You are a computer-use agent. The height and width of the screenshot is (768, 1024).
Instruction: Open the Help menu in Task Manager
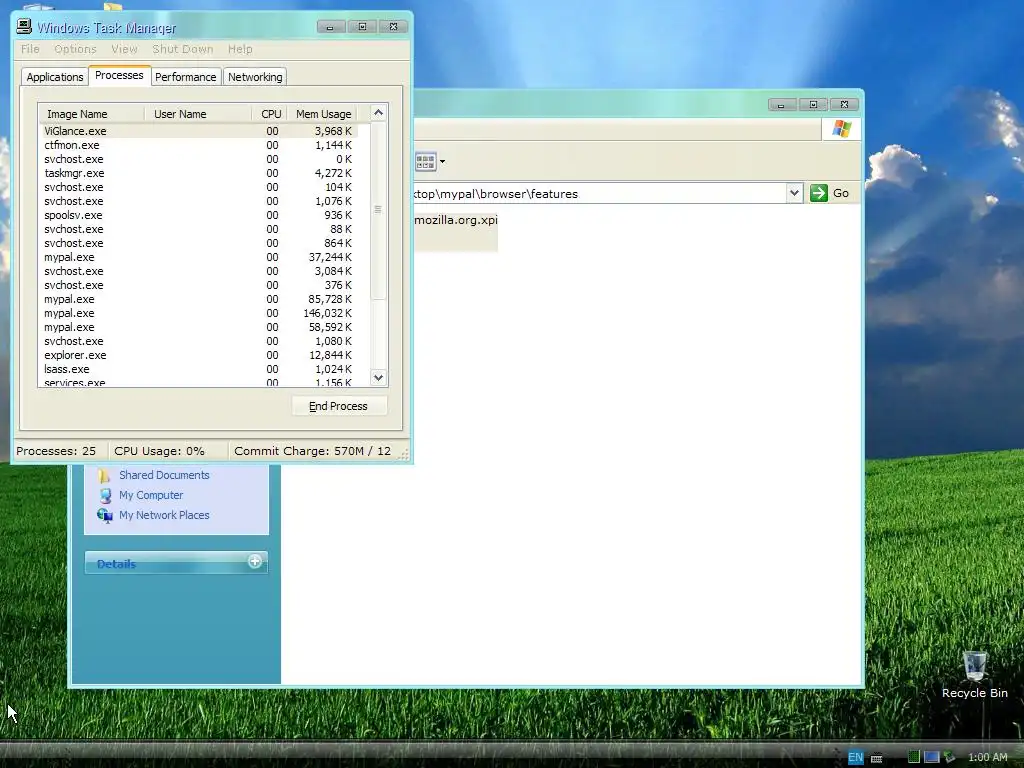(x=240, y=49)
